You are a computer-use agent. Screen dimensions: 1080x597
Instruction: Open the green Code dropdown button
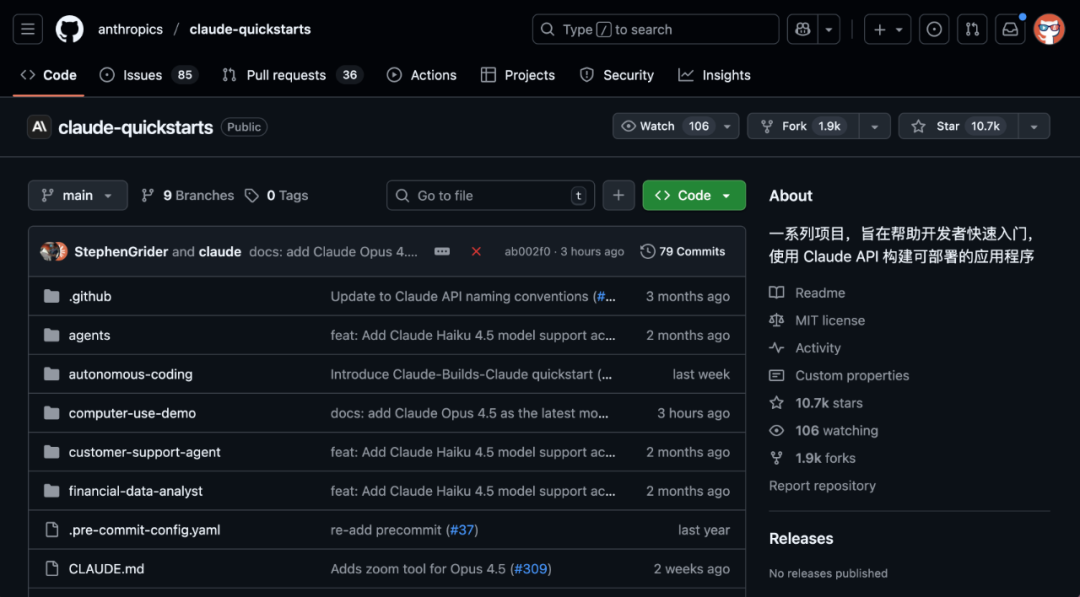click(x=694, y=196)
